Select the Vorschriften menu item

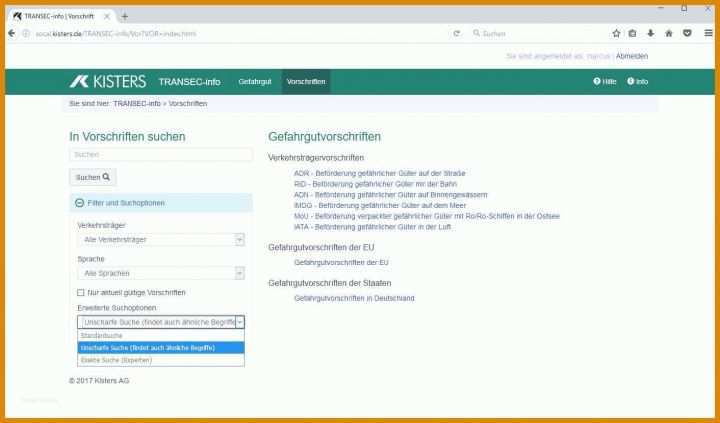click(306, 82)
